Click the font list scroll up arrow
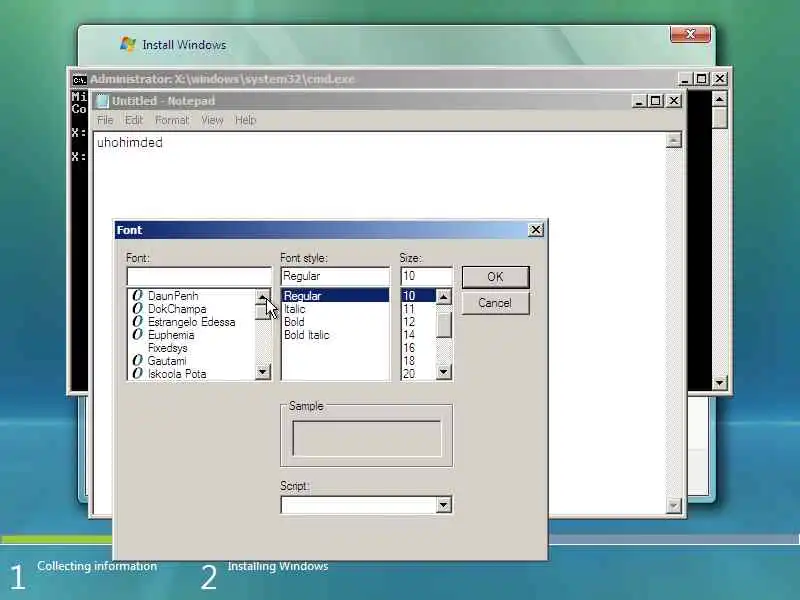This screenshot has width=800, height=600. click(x=263, y=296)
